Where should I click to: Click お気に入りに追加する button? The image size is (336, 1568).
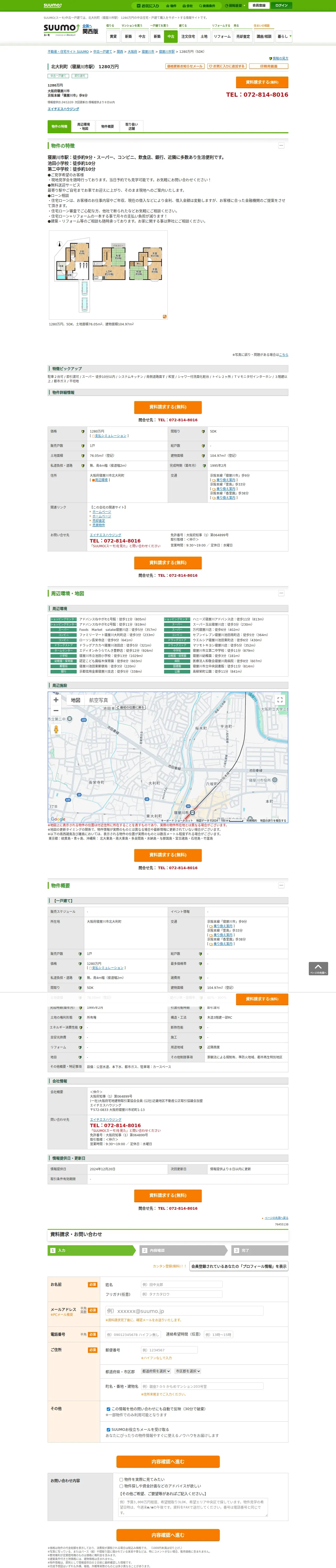227,66
